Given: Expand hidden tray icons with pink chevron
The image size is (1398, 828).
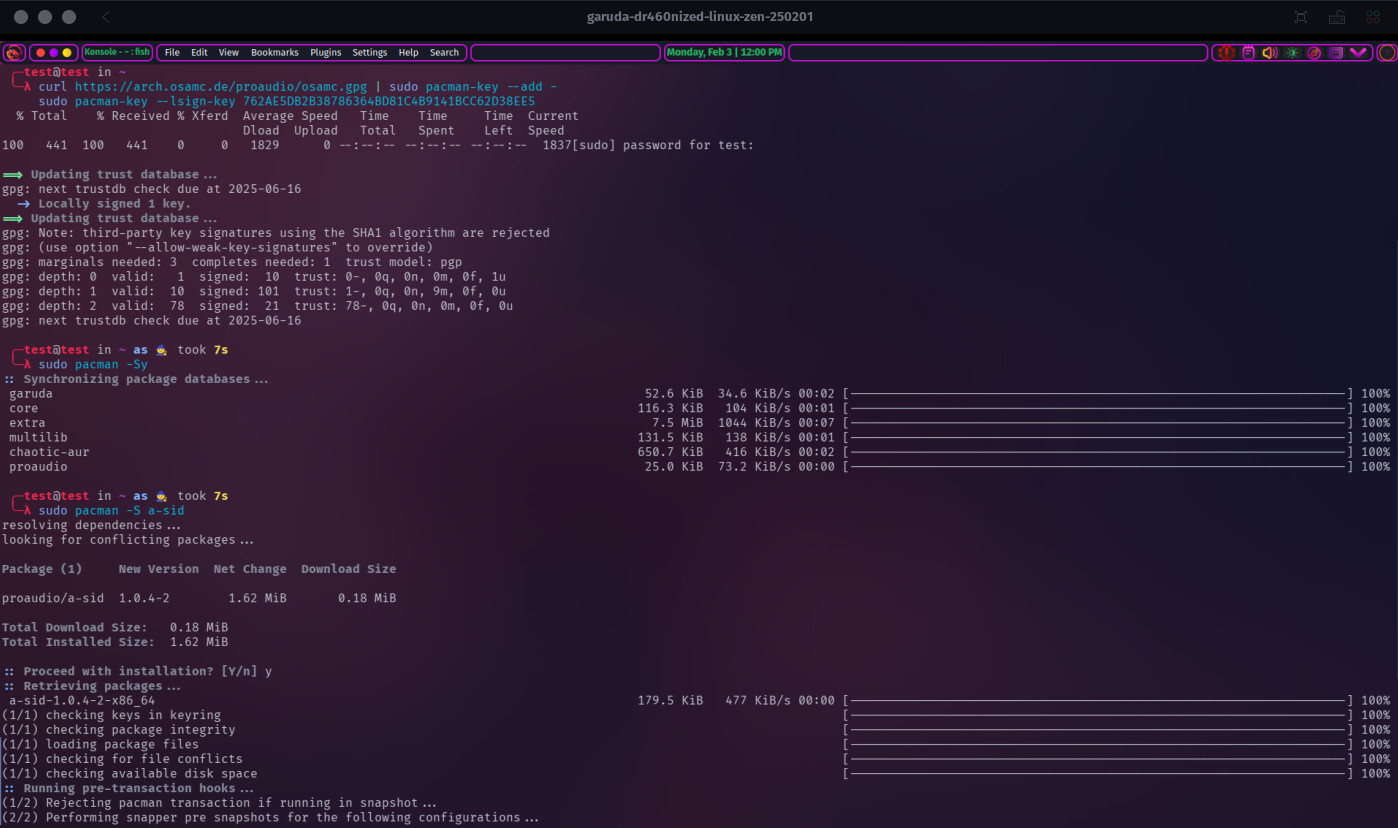Looking at the screenshot, I should point(1358,53).
